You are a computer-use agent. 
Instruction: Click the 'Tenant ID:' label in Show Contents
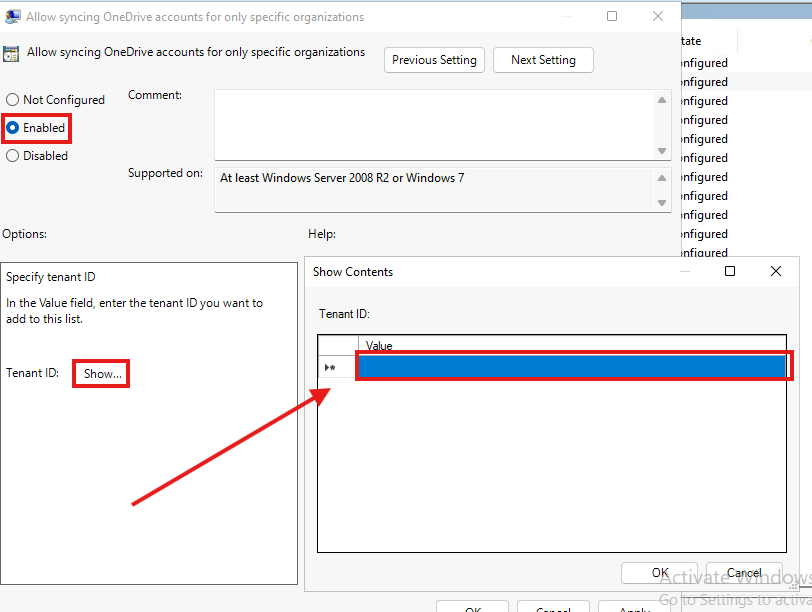pos(344,314)
